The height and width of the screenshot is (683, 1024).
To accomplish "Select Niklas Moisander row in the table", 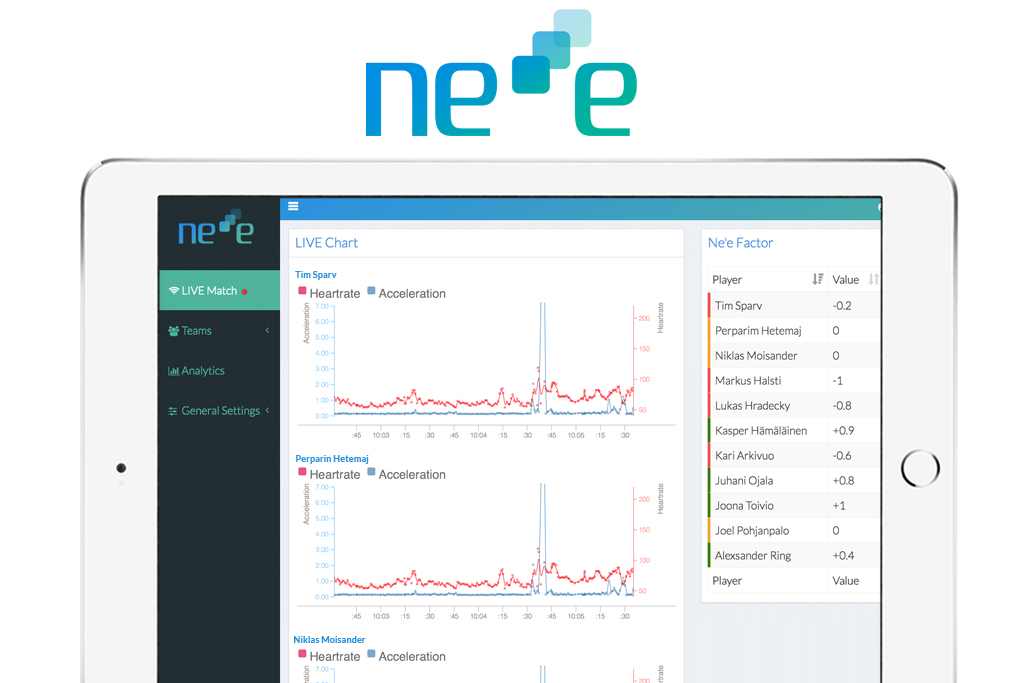I will coord(794,355).
